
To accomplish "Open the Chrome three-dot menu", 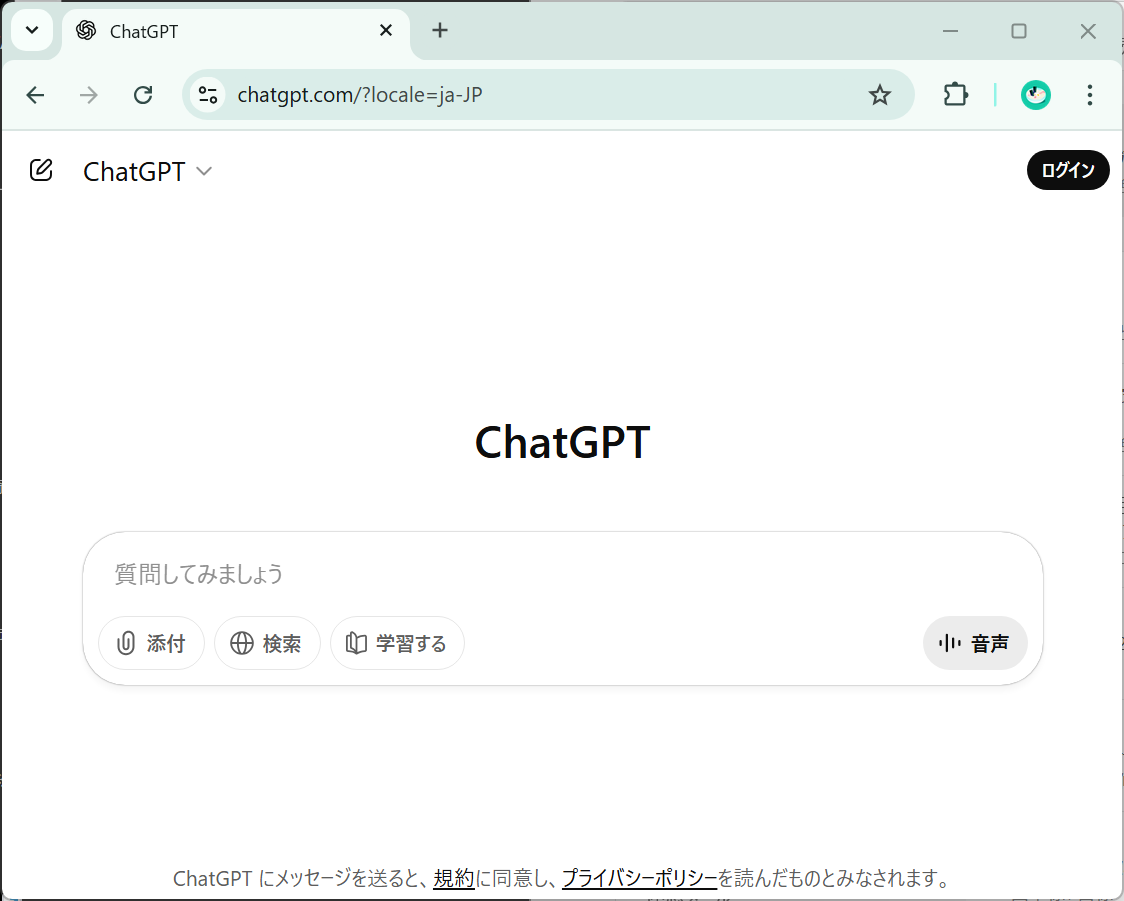I will tap(1090, 95).
